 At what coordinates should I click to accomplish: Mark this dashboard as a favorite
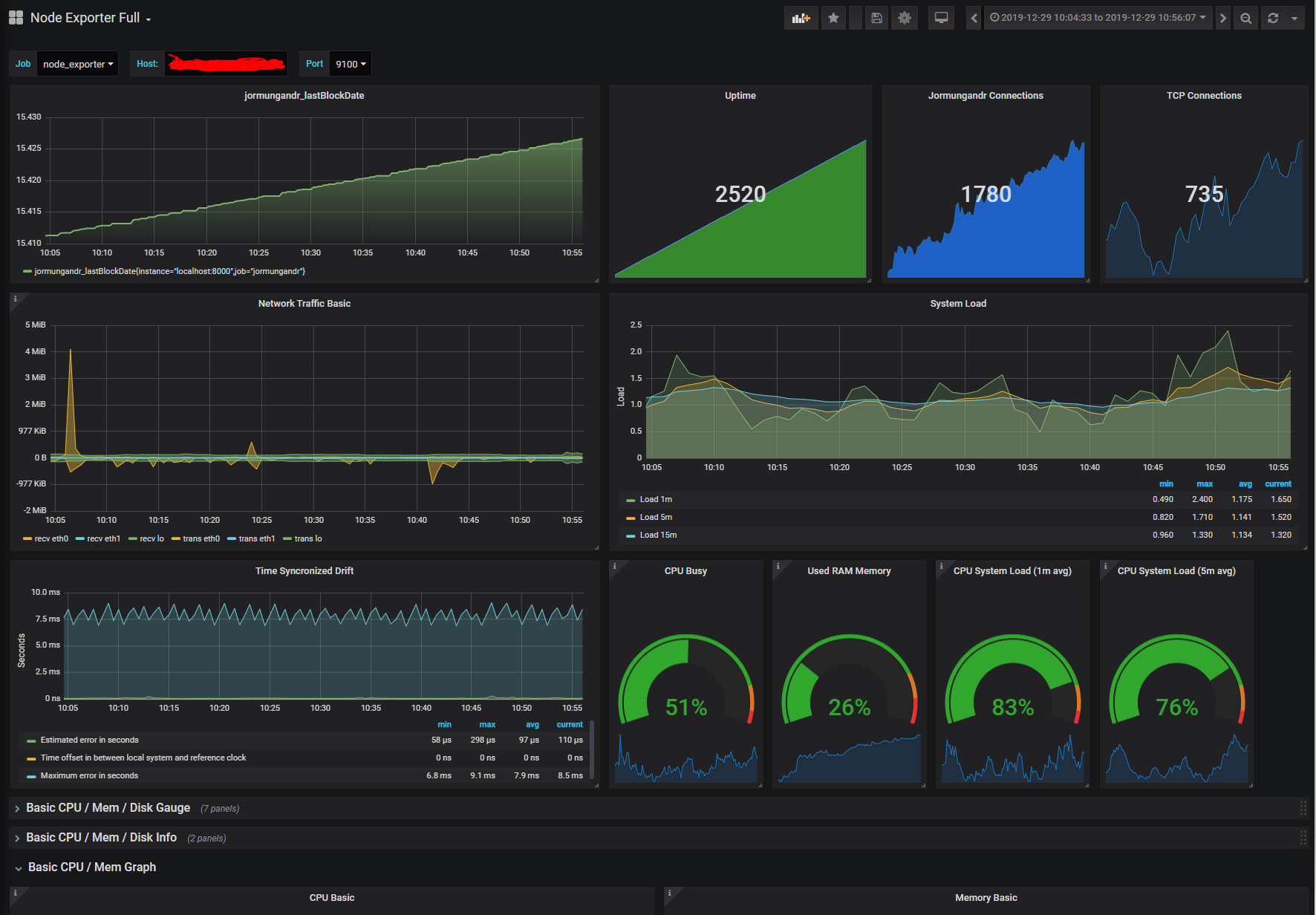tap(833, 17)
